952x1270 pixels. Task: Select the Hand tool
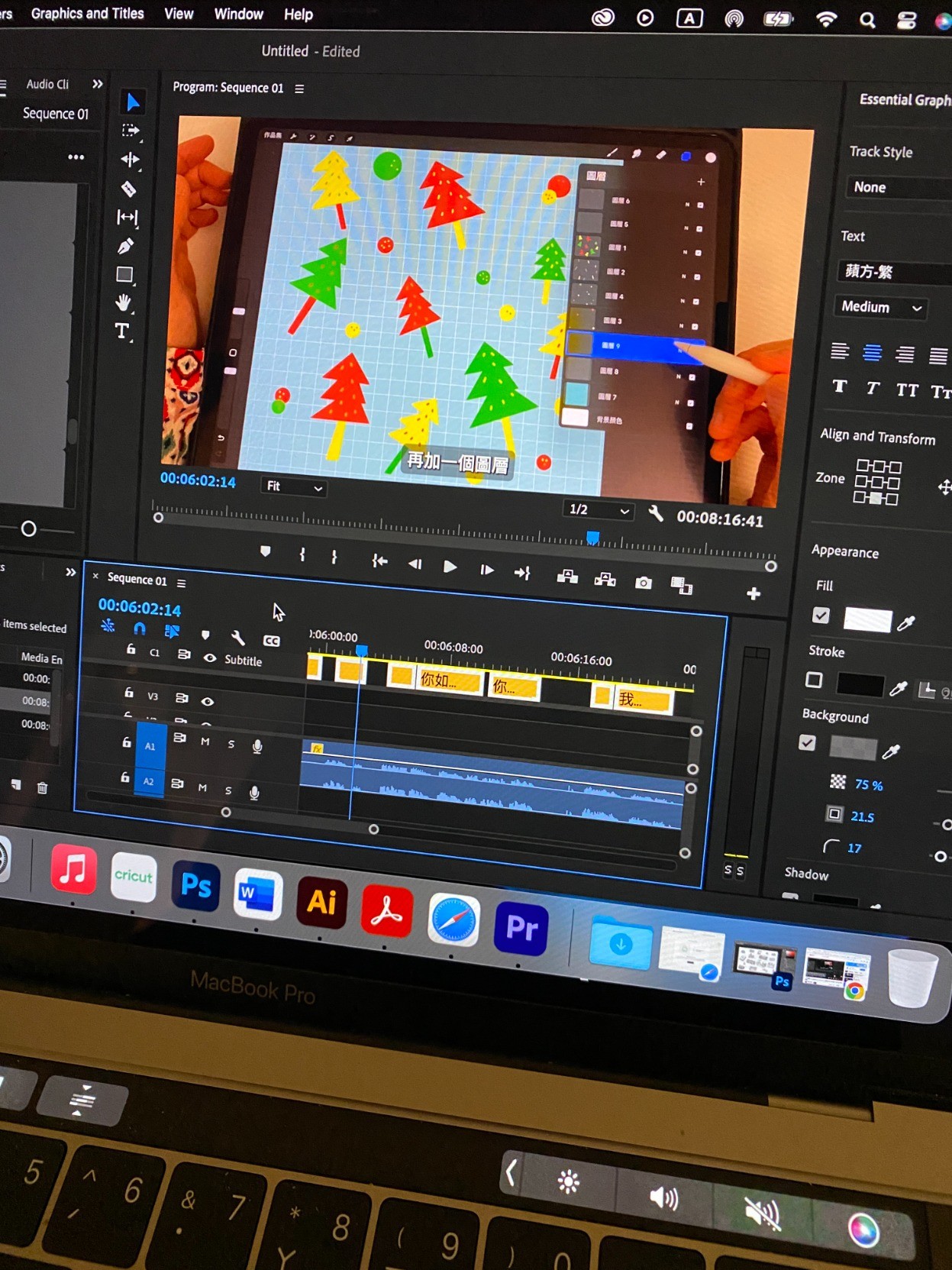[124, 302]
